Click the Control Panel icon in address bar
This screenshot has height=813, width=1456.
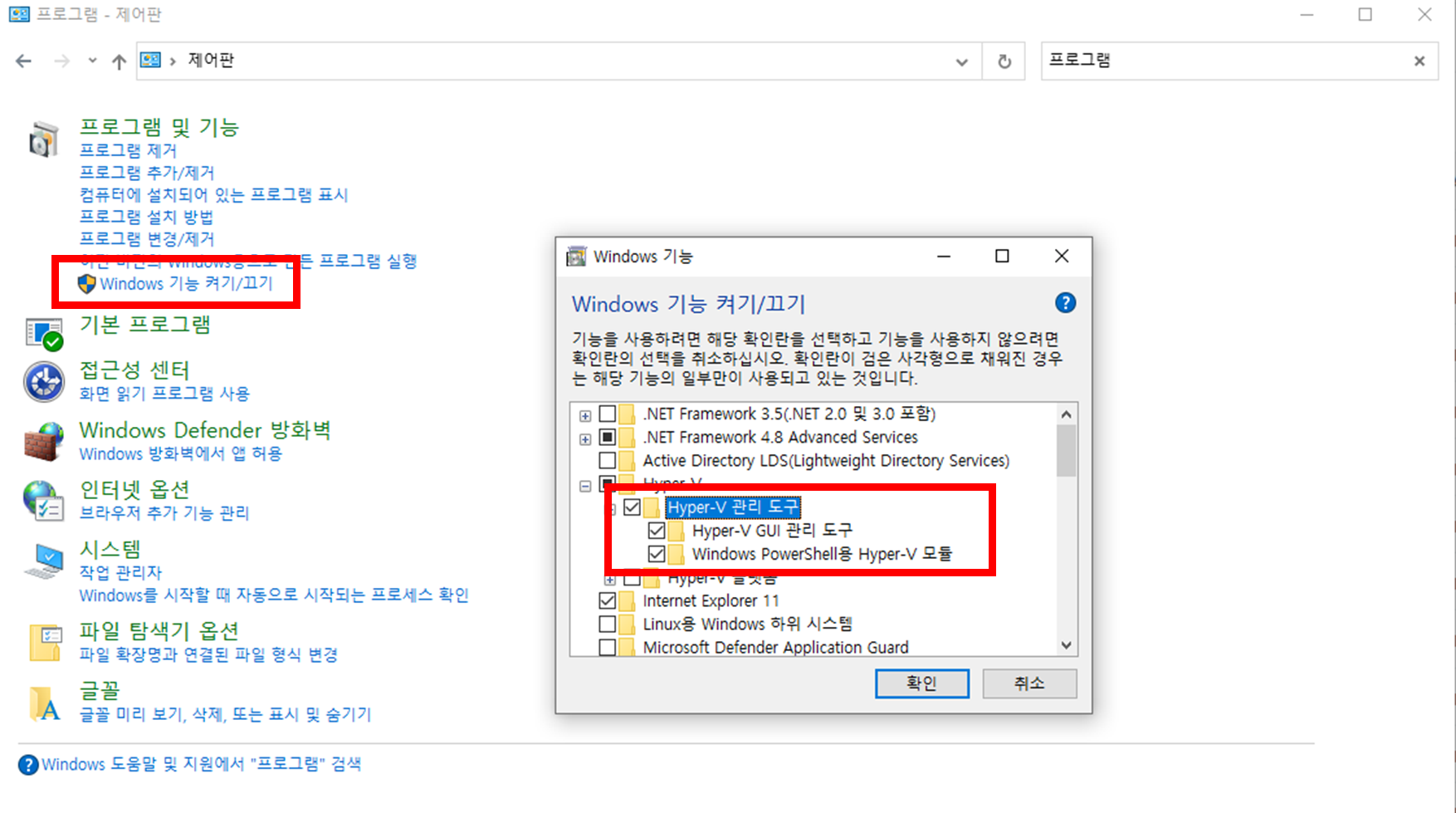pyautogui.click(x=150, y=60)
